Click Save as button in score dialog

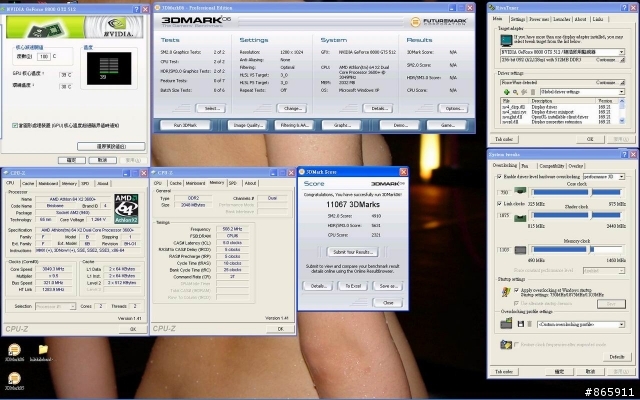pyautogui.click(x=388, y=286)
